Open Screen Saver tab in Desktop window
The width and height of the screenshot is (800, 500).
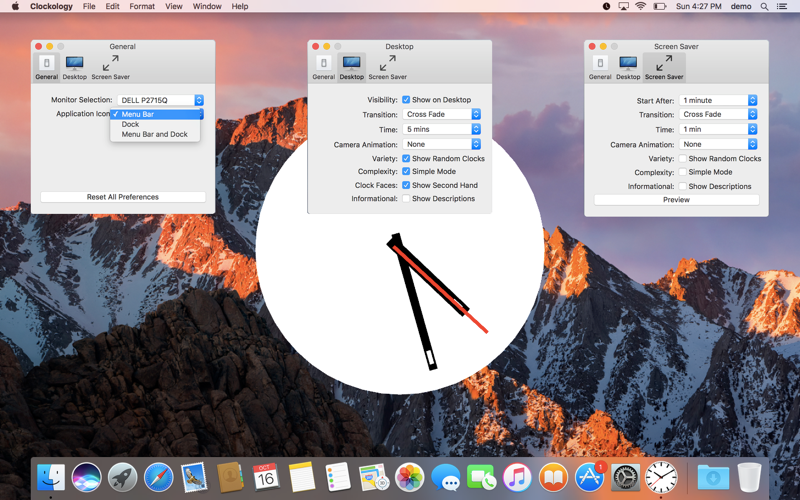point(387,67)
